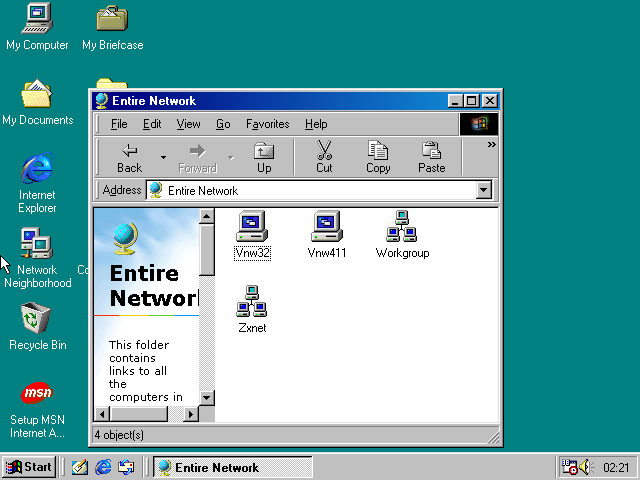Close the Entire Network window
640x480 pixels.
click(x=489, y=101)
